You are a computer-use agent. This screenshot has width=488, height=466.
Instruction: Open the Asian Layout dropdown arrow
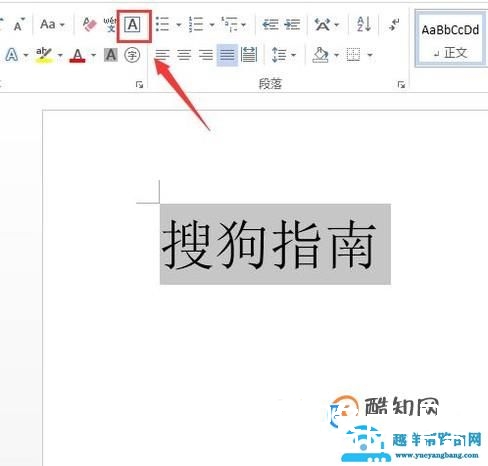(x=337, y=25)
